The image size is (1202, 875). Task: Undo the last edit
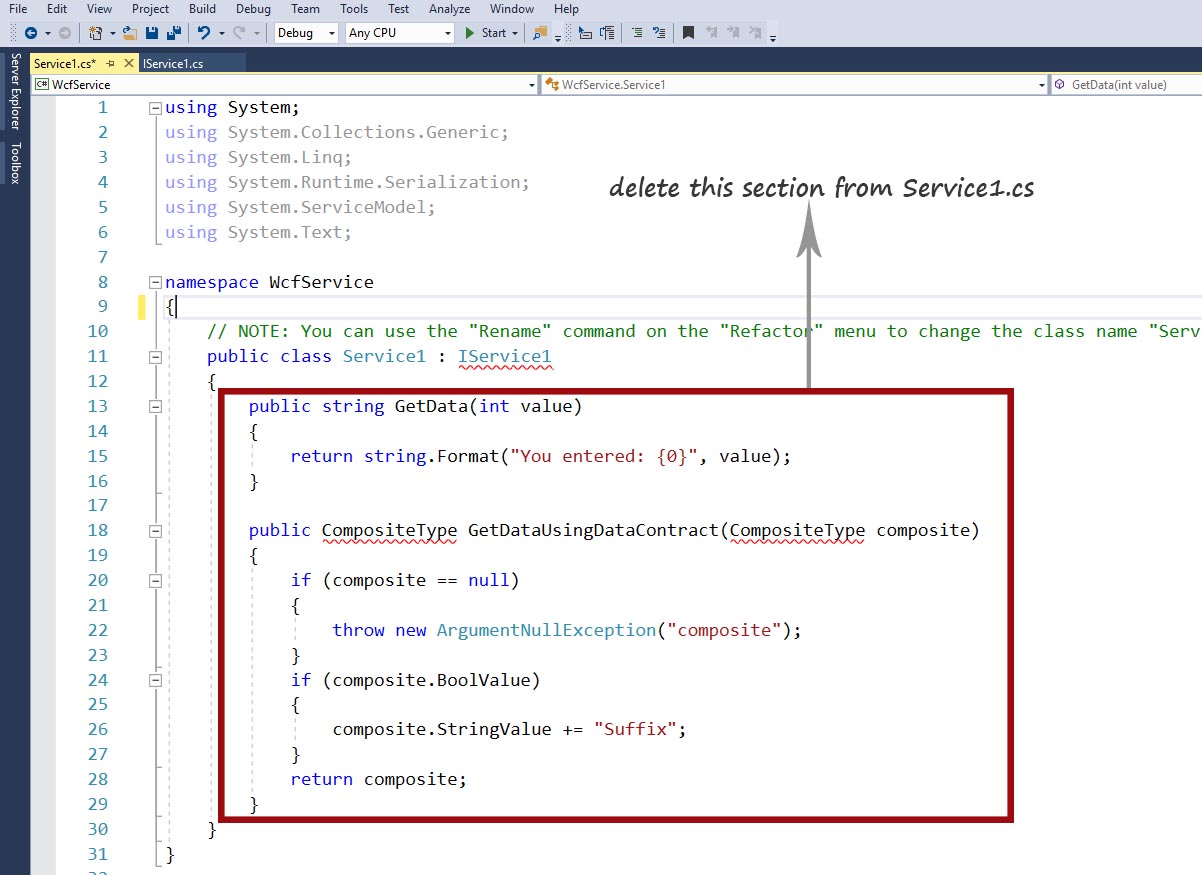tap(204, 33)
